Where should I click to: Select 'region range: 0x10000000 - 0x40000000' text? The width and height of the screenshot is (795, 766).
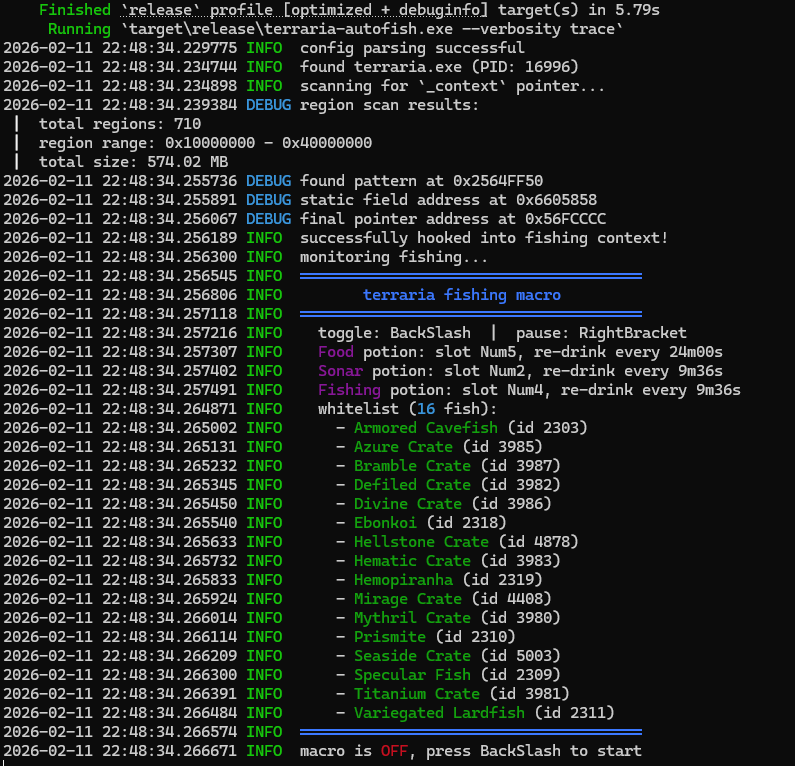[205, 143]
